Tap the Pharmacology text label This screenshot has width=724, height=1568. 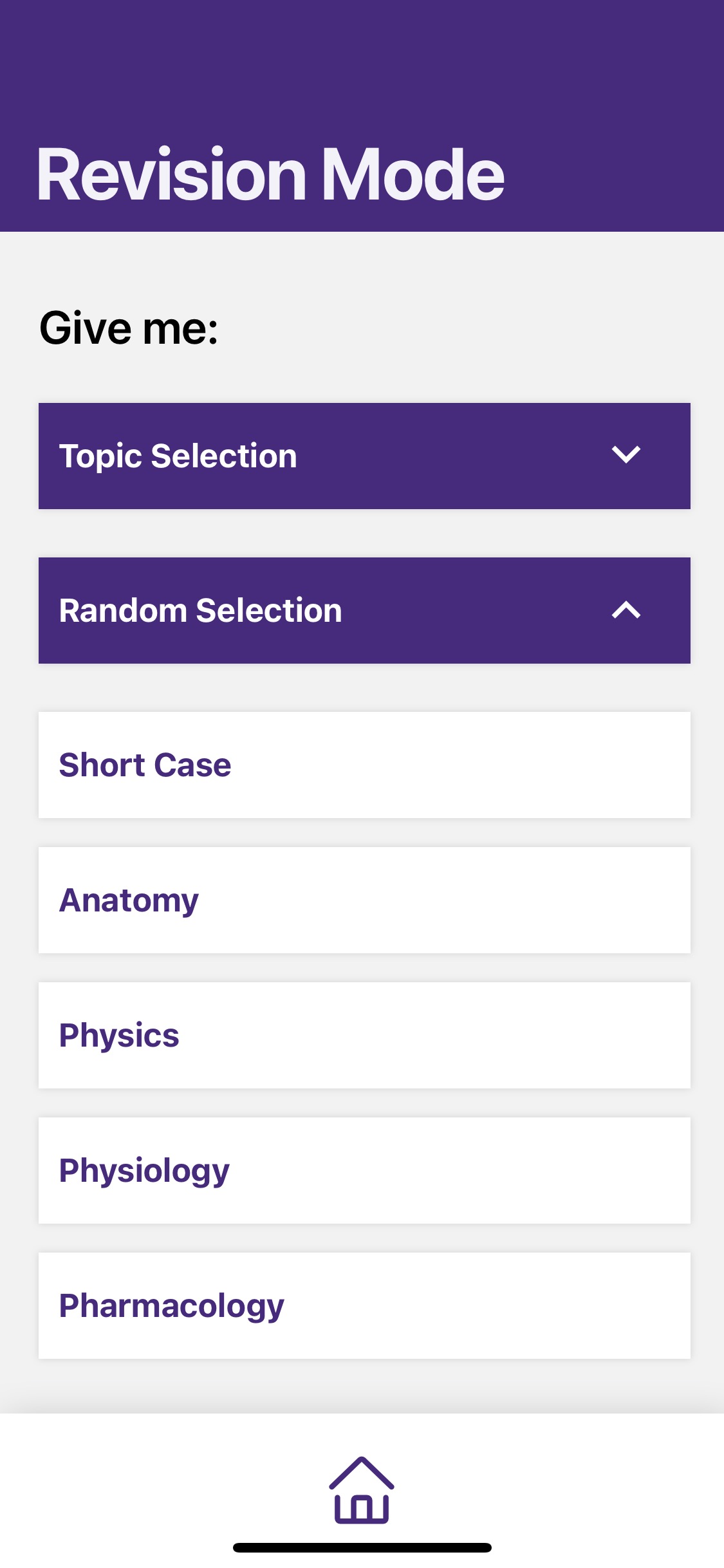[x=171, y=1306]
